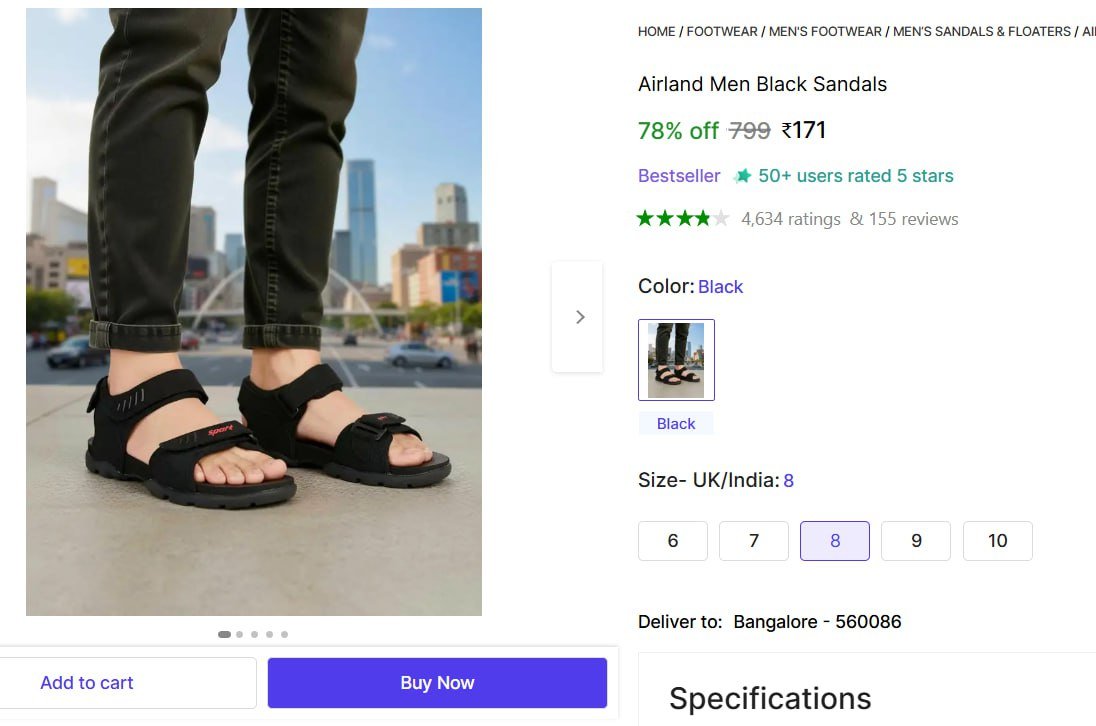
Task: Click the next image arrow button
Action: click(578, 317)
